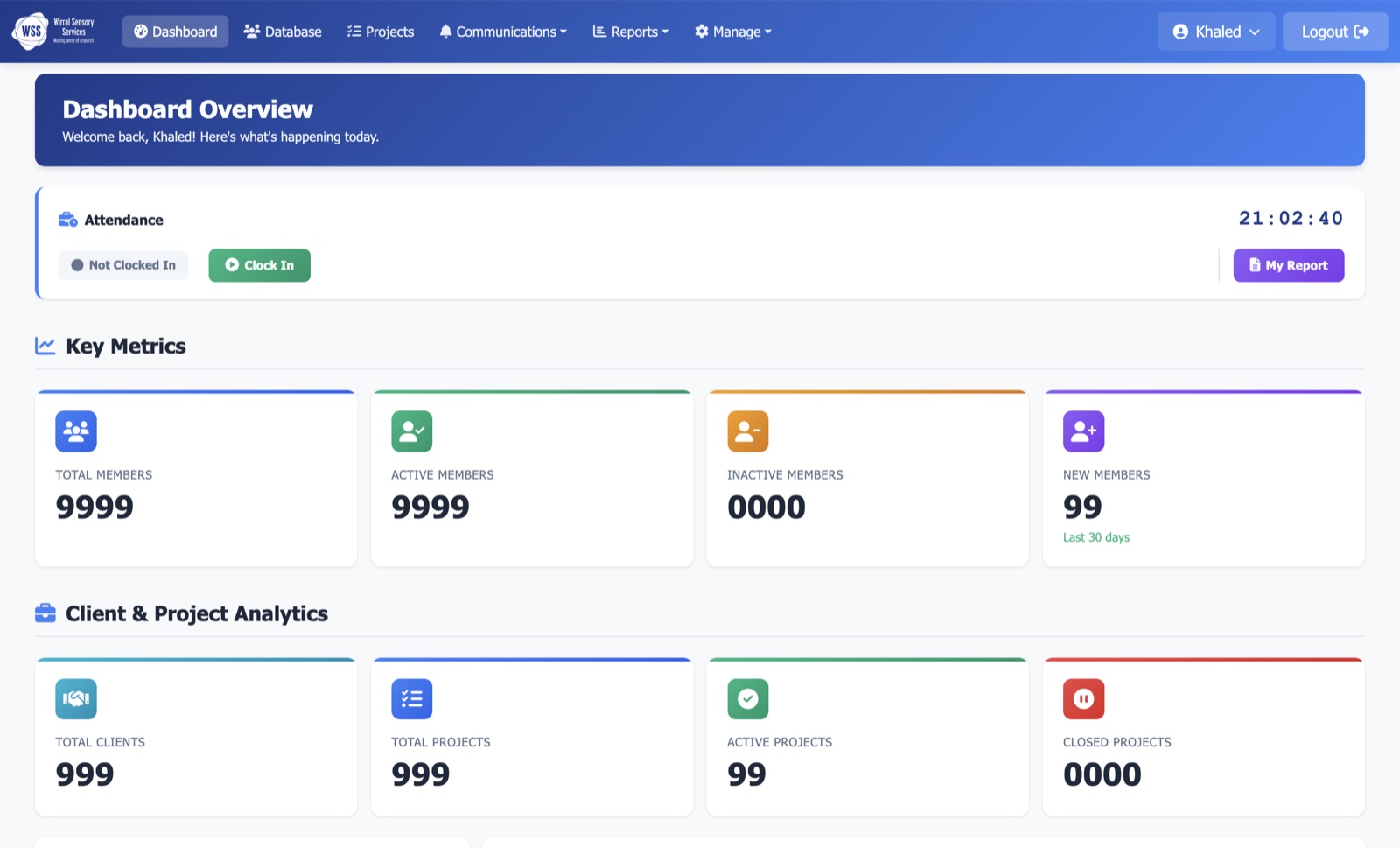
Task: Click the Total Members value 9999
Action: point(94,508)
